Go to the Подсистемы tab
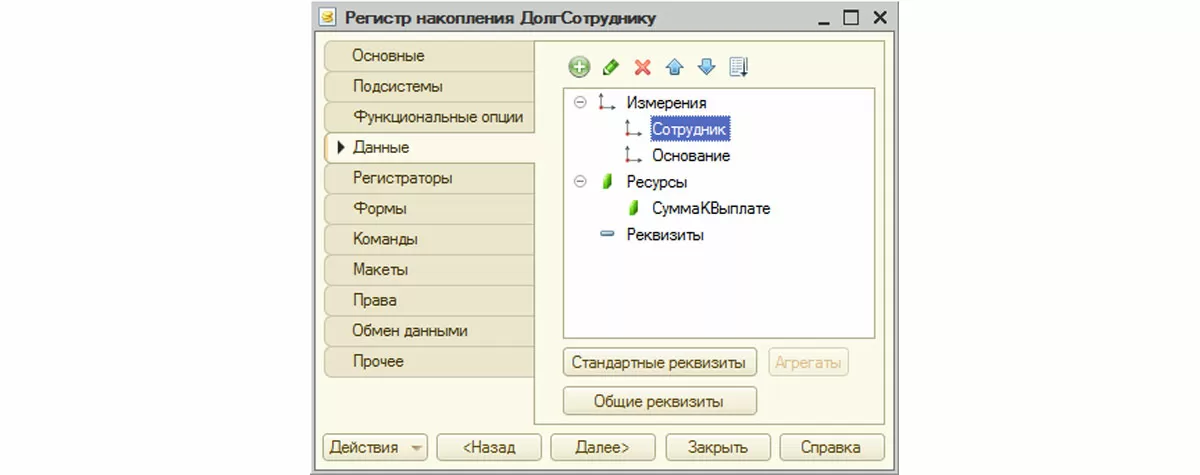 (x=397, y=87)
